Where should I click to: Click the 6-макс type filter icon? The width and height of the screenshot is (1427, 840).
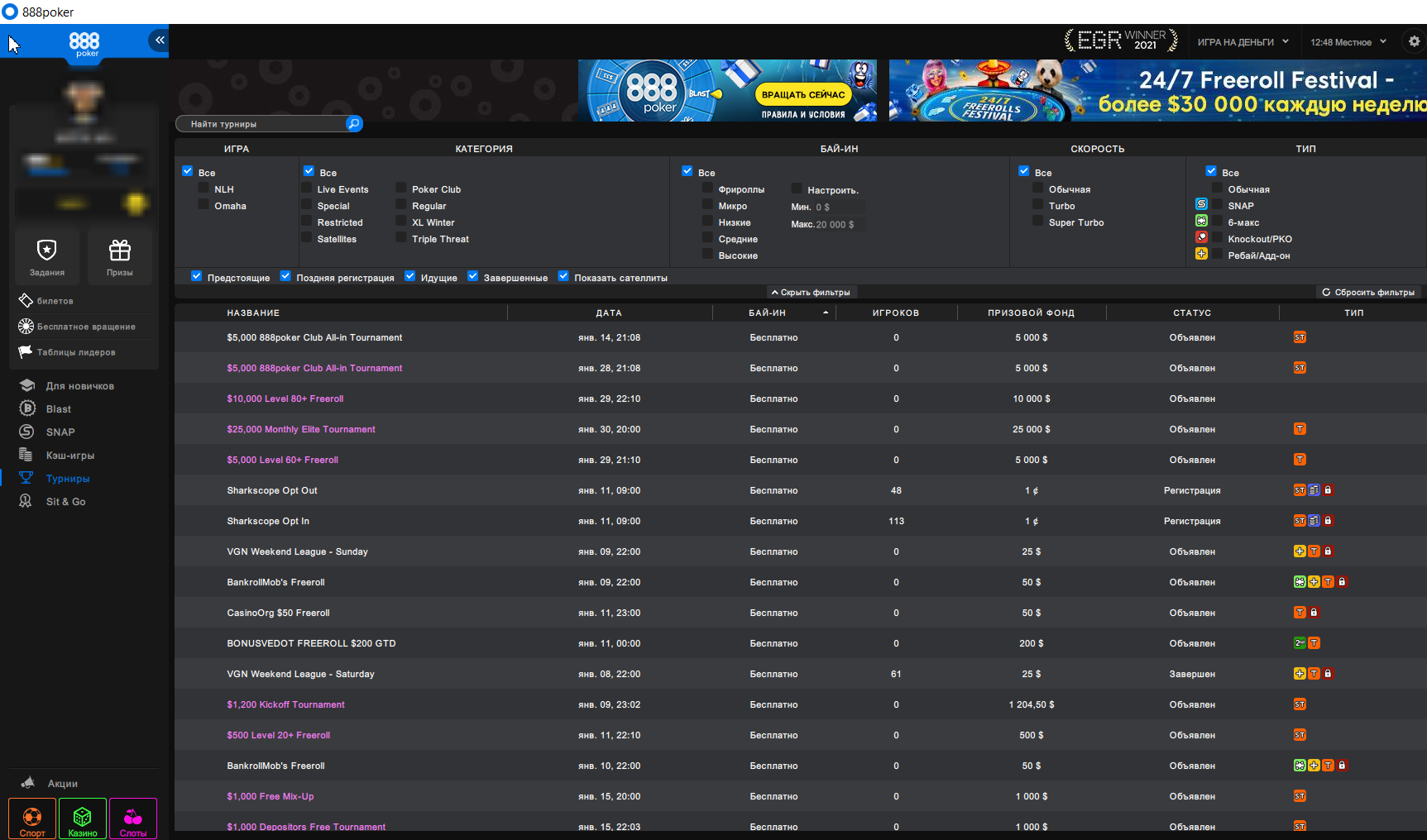pyautogui.click(x=1201, y=221)
